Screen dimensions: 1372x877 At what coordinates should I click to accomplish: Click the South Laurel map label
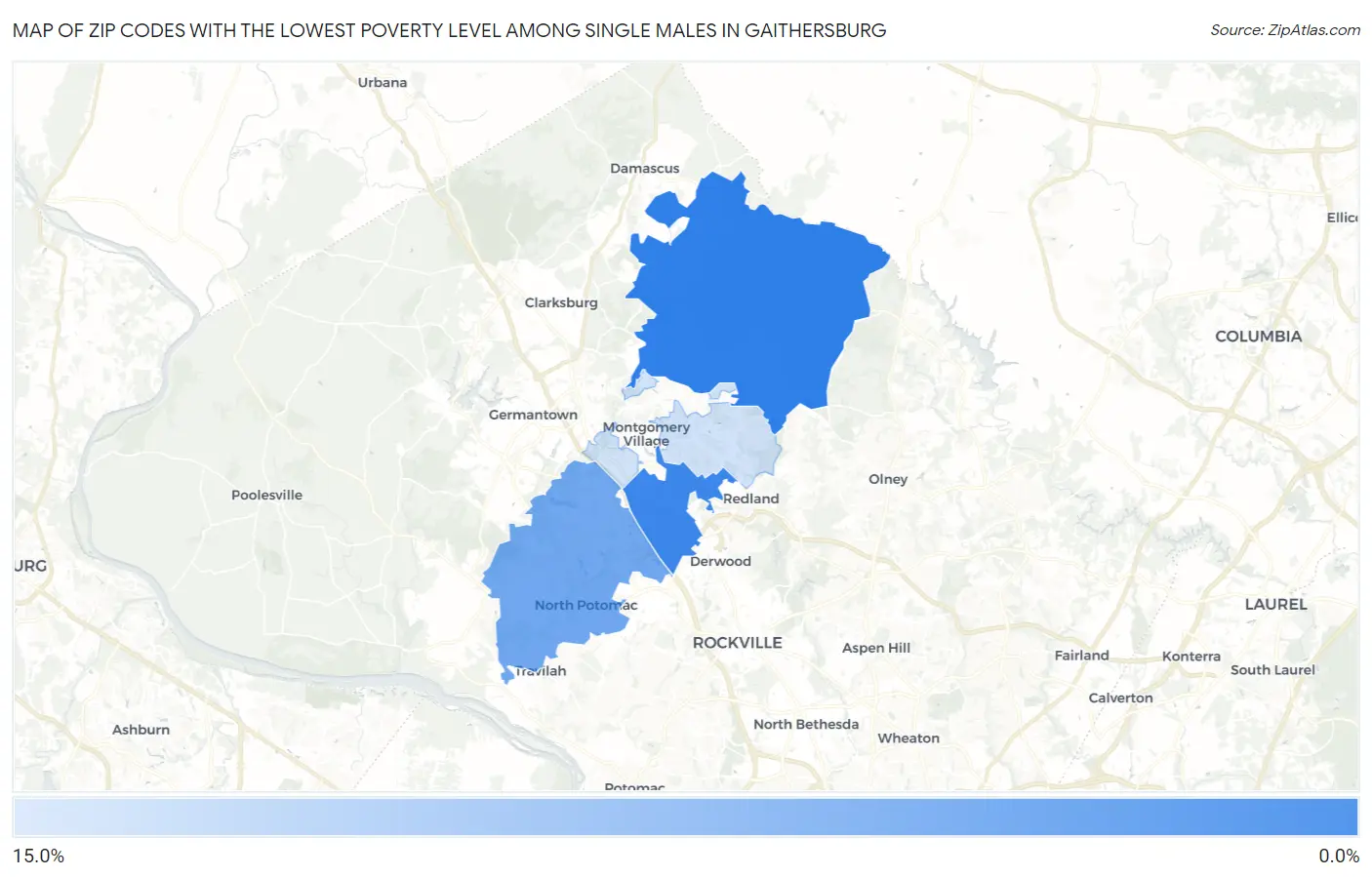point(1272,670)
